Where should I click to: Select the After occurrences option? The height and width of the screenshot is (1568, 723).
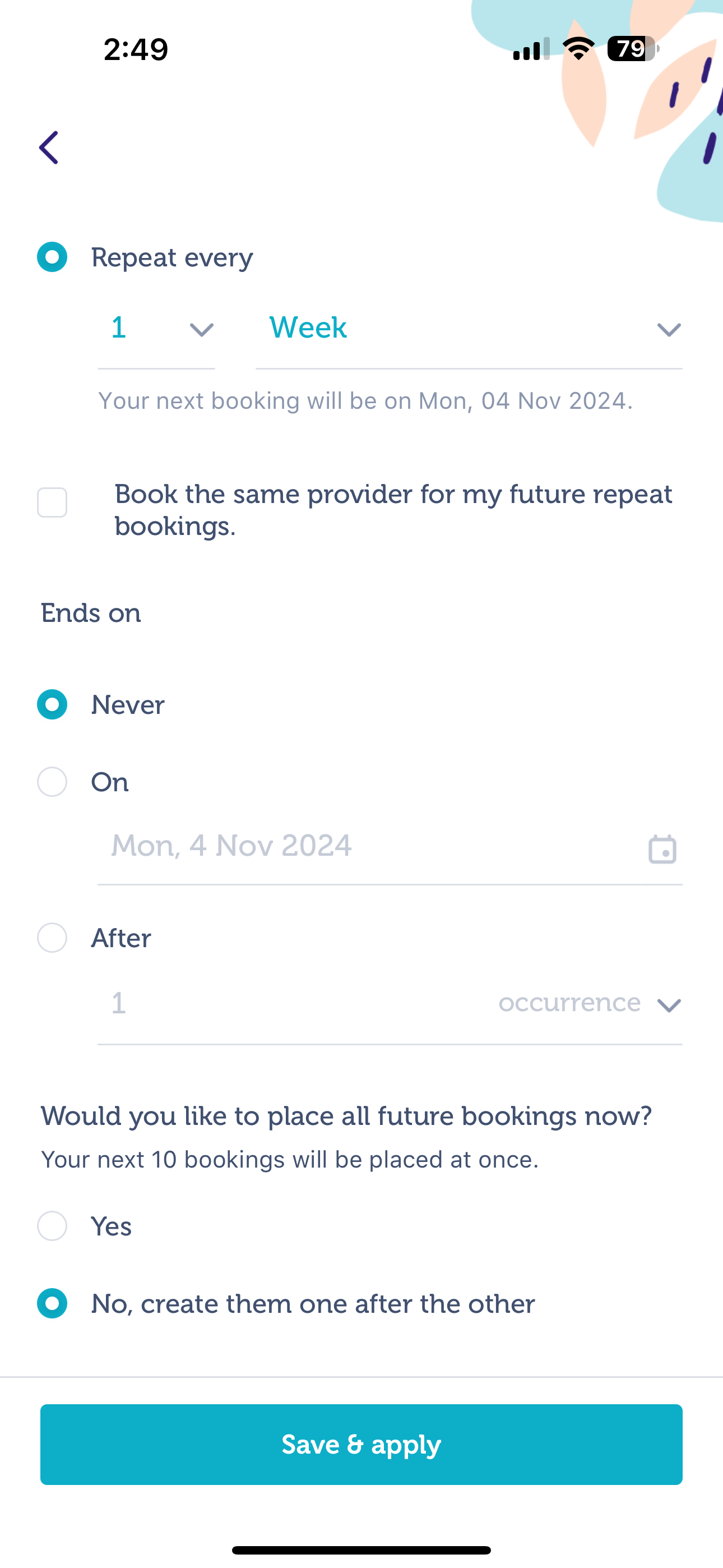pyautogui.click(x=52, y=938)
